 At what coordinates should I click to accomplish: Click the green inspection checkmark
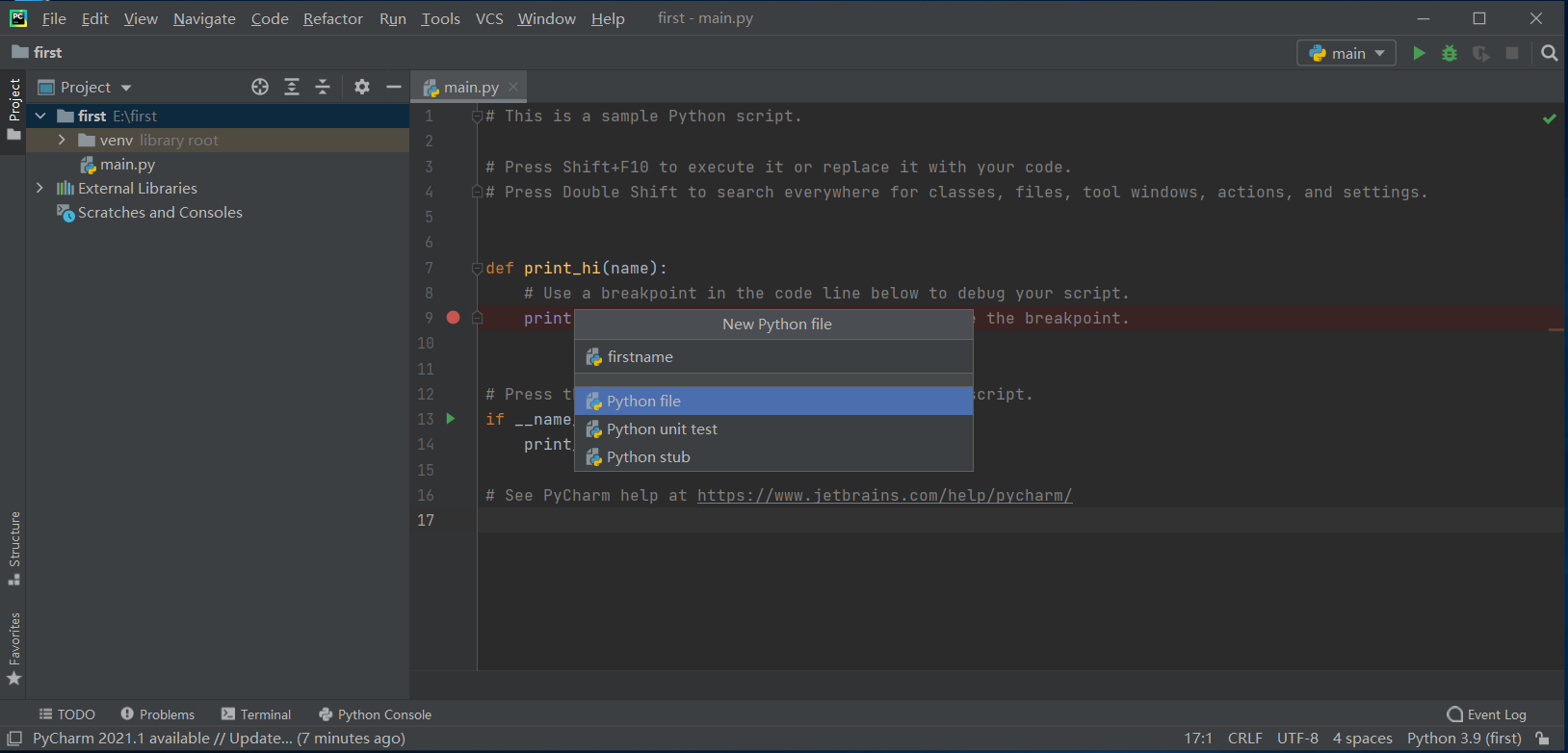pos(1549,118)
